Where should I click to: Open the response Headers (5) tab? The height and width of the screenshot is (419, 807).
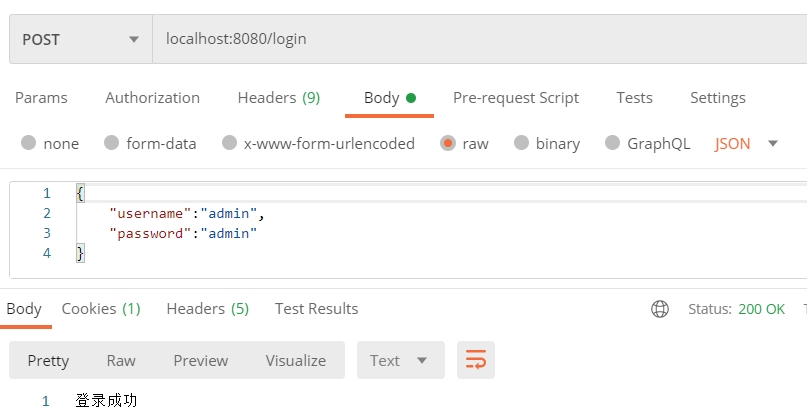point(208,309)
